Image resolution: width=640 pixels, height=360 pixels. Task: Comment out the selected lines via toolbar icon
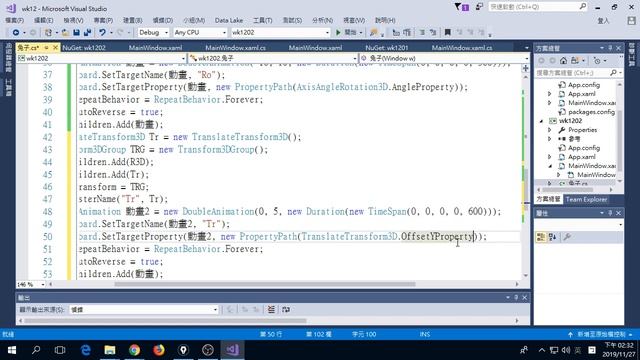point(422,32)
